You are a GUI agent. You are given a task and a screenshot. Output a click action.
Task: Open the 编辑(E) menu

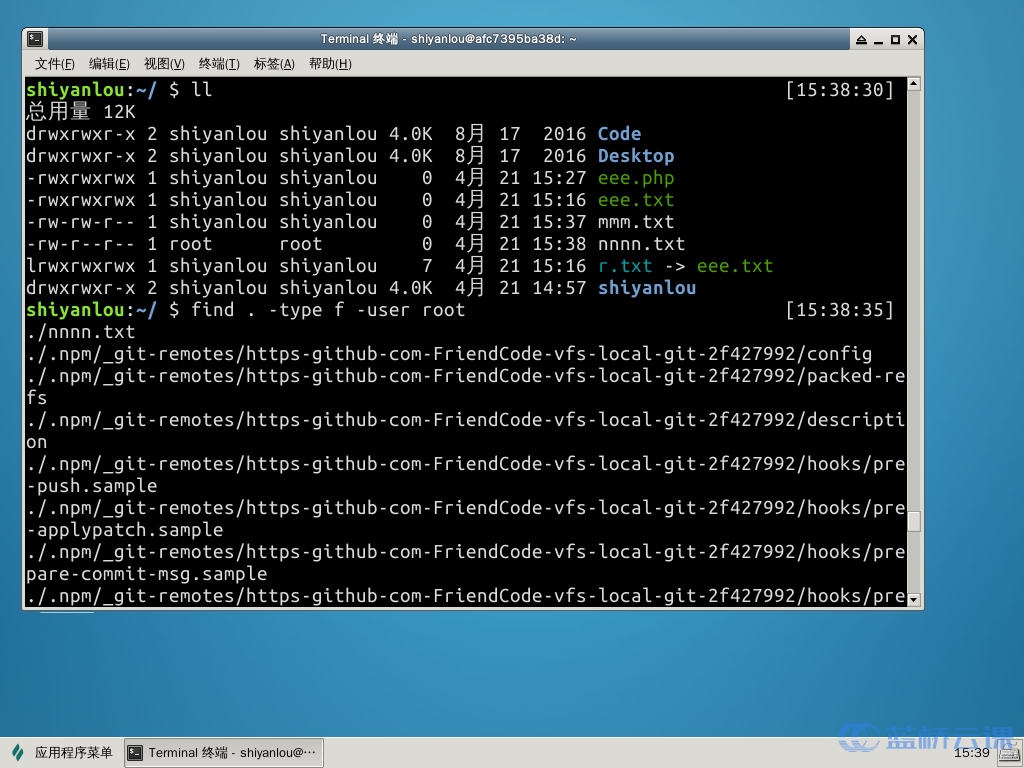point(109,64)
